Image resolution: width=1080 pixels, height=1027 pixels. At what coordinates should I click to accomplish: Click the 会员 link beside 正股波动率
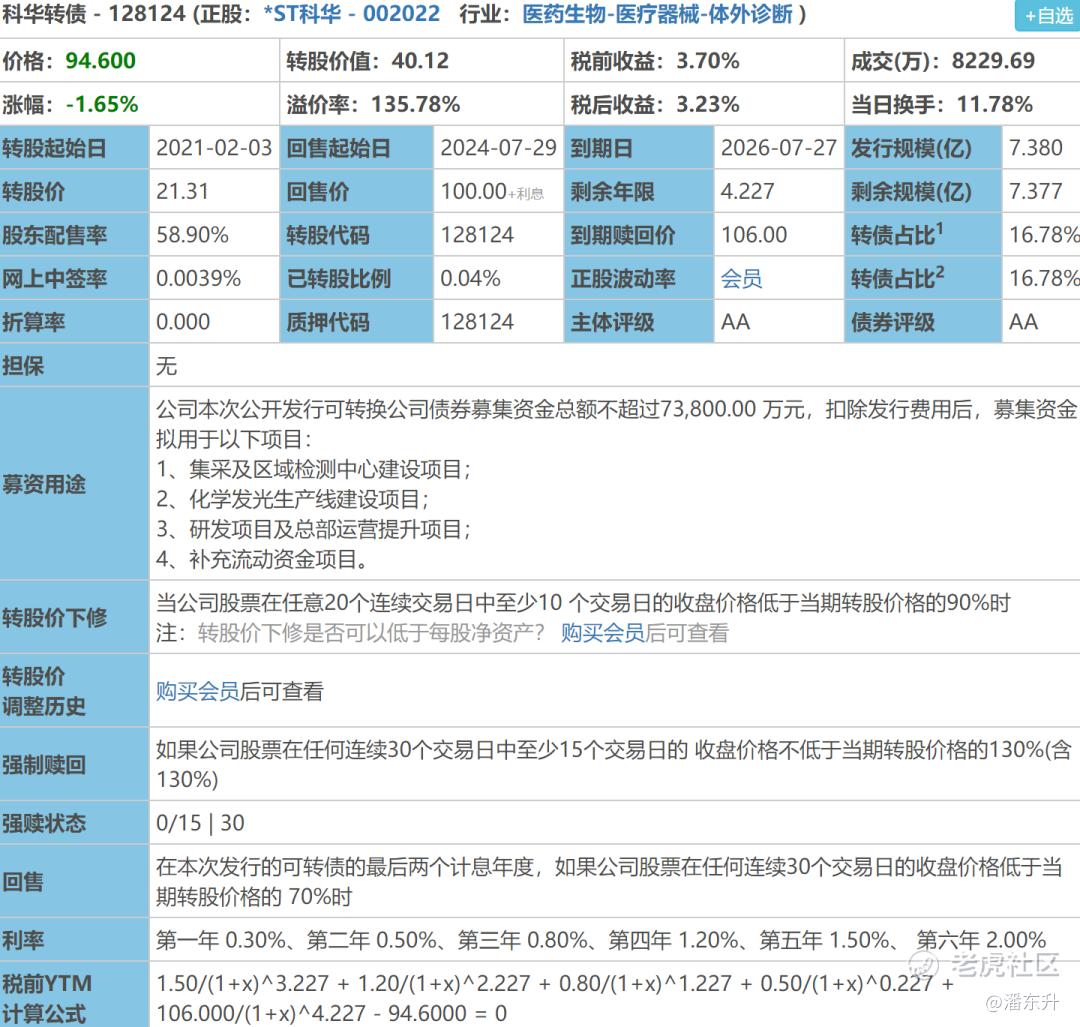click(x=741, y=278)
